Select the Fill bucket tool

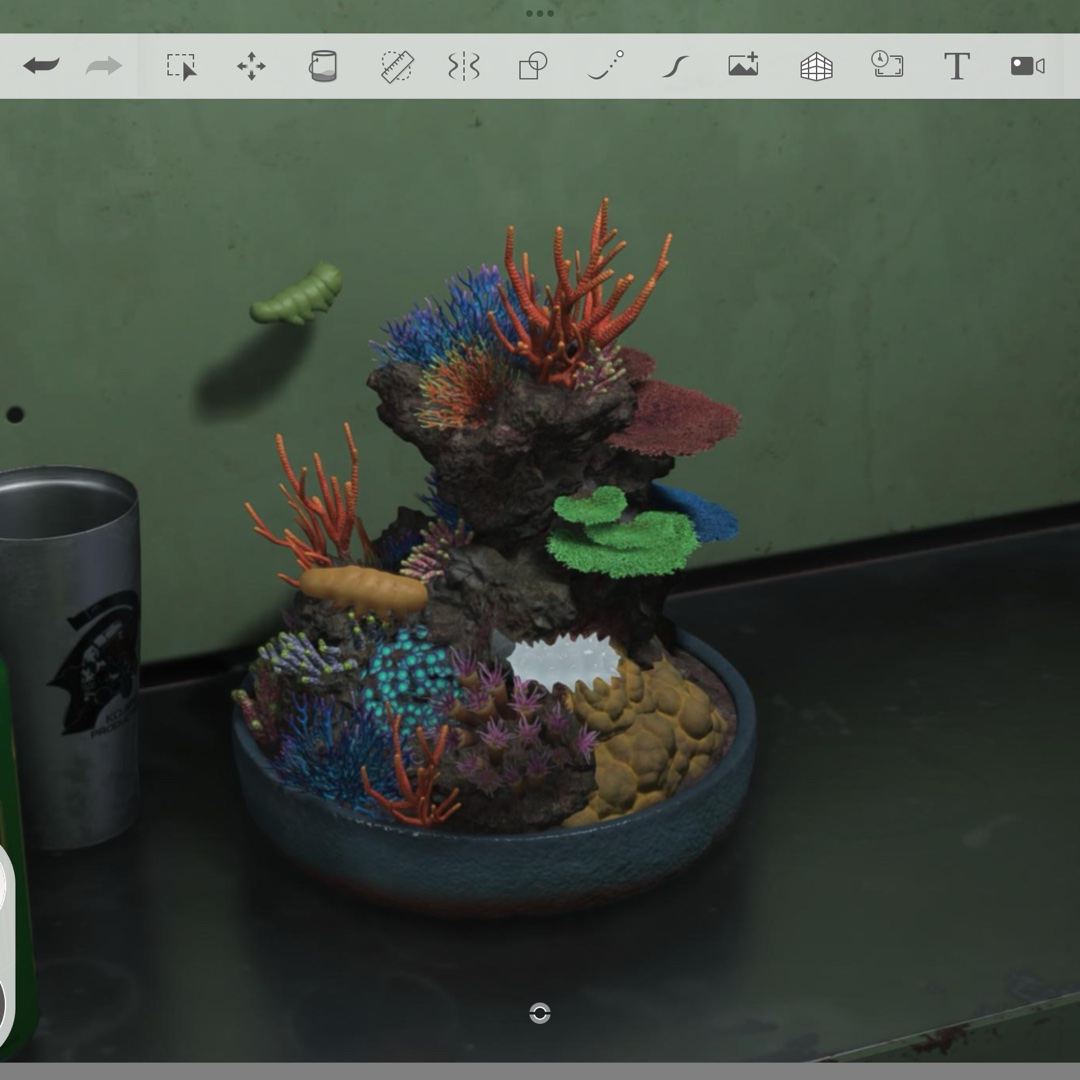323,66
